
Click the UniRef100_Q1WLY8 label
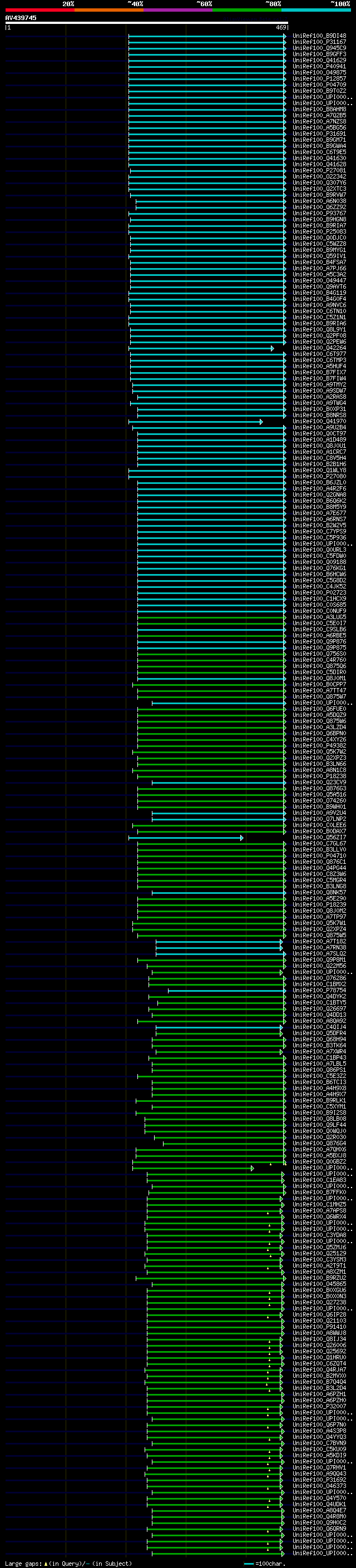pyautogui.click(x=319, y=470)
